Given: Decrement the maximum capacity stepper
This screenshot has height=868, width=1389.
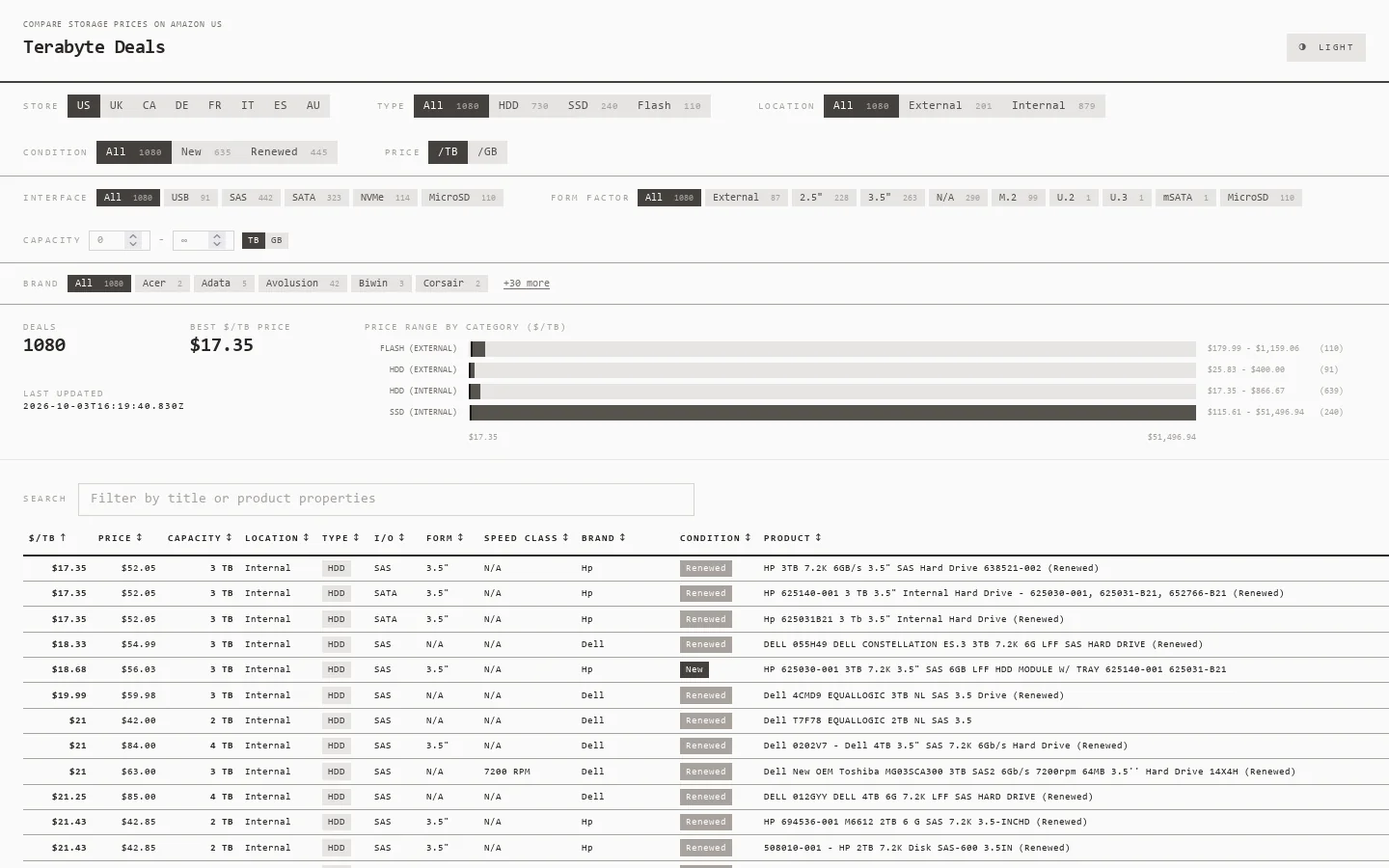Looking at the screenshot, I should click(x=217, y=244).
